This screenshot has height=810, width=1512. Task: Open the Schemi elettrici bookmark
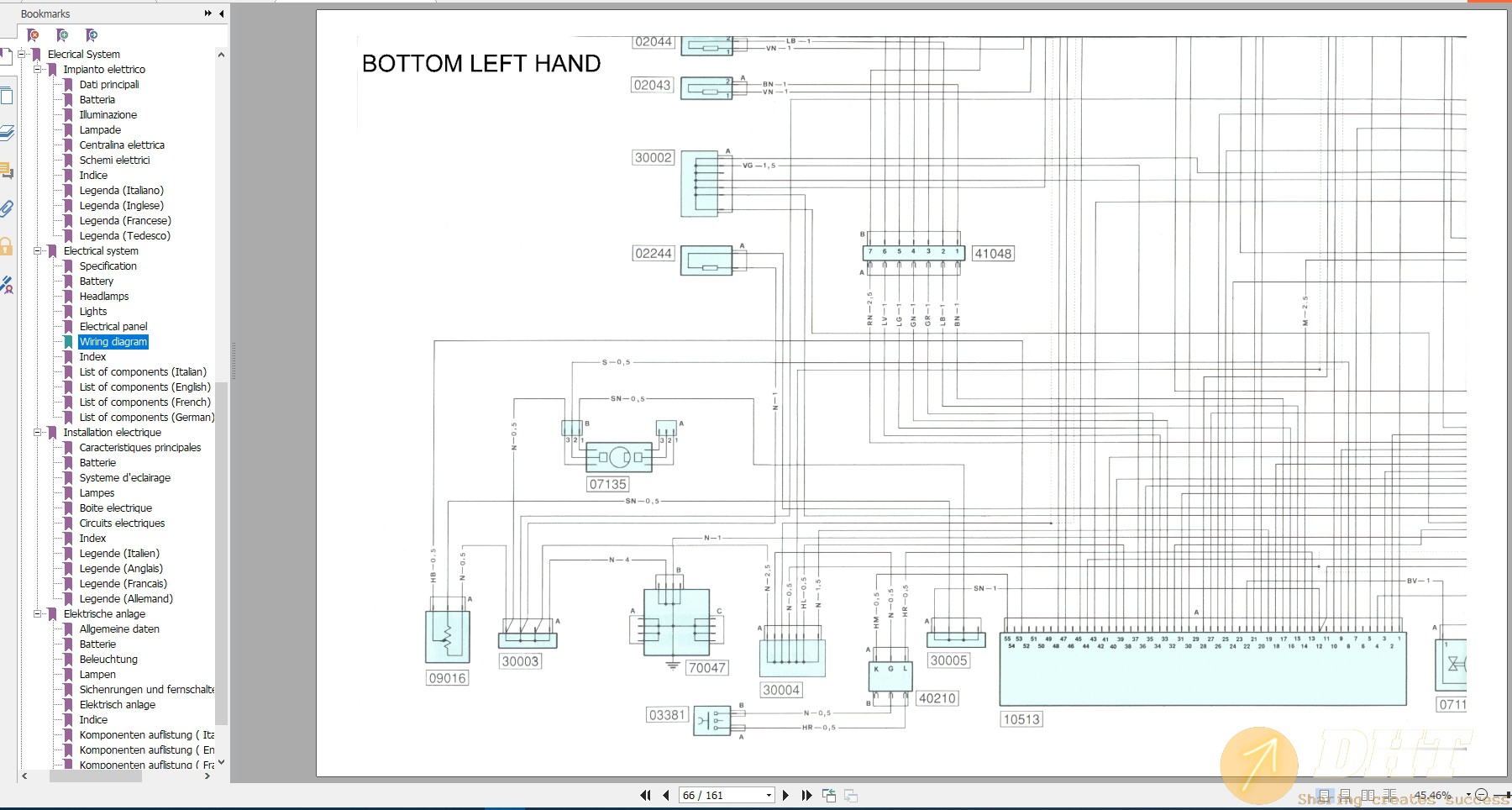click(115, 160)
